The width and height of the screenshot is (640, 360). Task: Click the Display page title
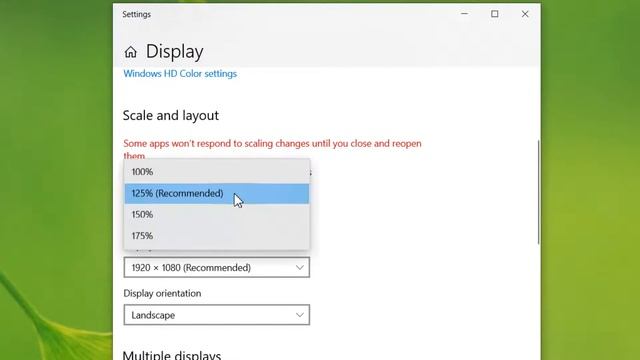[x=174, y=52]
